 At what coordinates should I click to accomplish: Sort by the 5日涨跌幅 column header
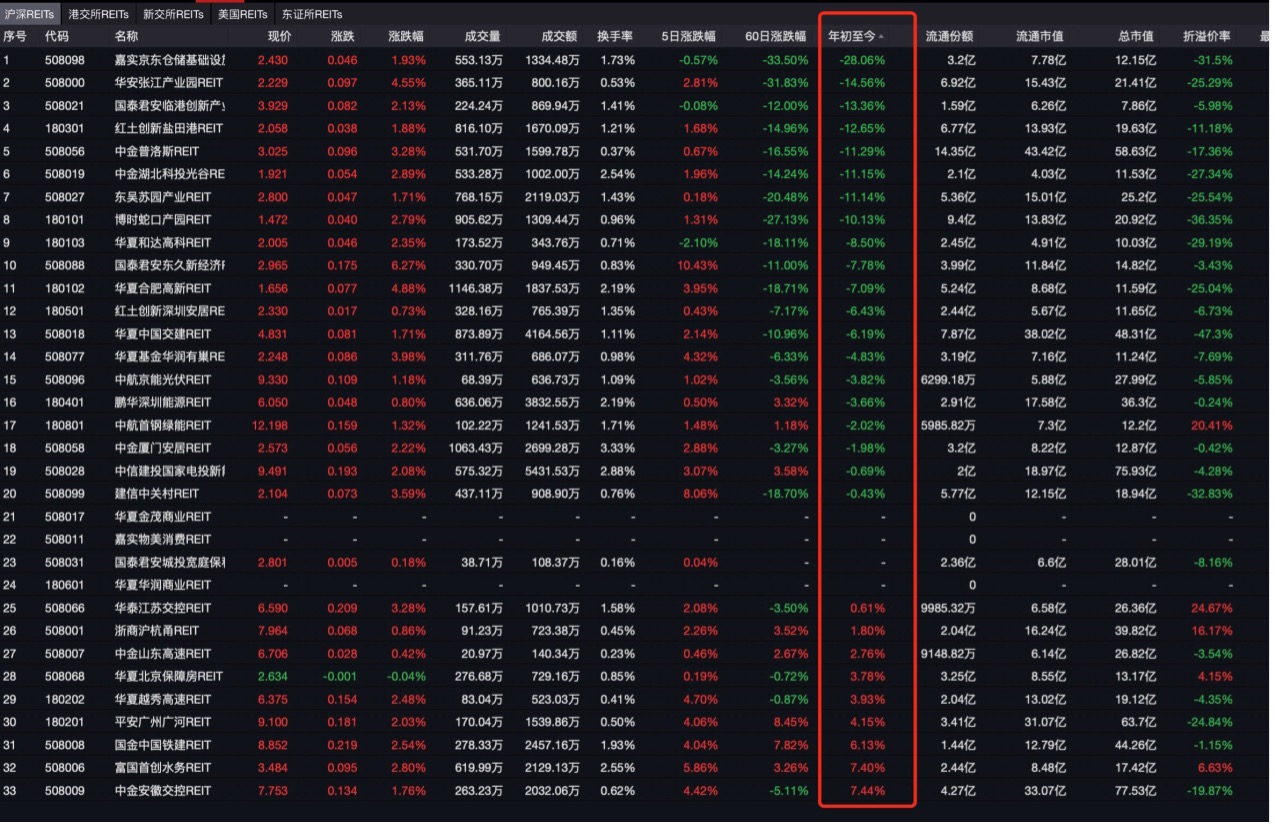689,36
